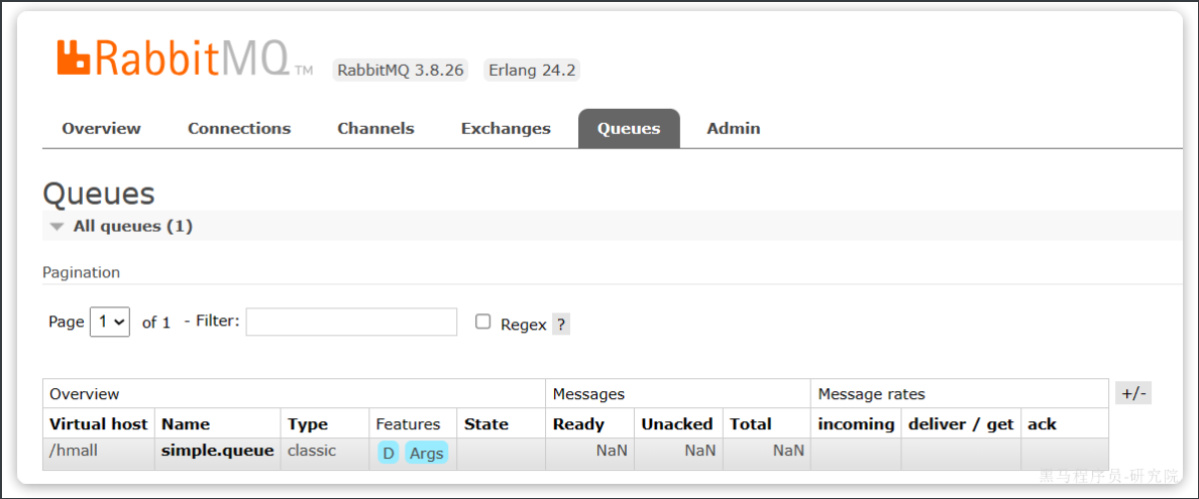Click the Queues page heading
1199x499 pixels.
point(99,194)
